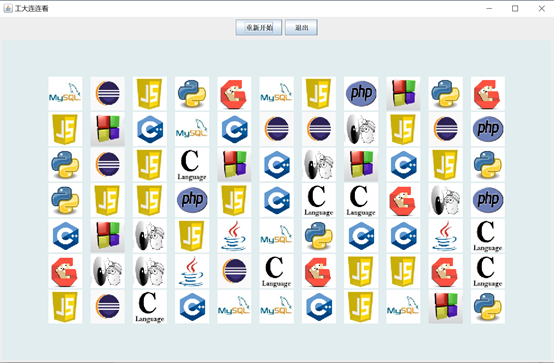Pick the red Go gopher tile in top-right corner
This screenshot has height=363, width=554.
coord(488,94)
